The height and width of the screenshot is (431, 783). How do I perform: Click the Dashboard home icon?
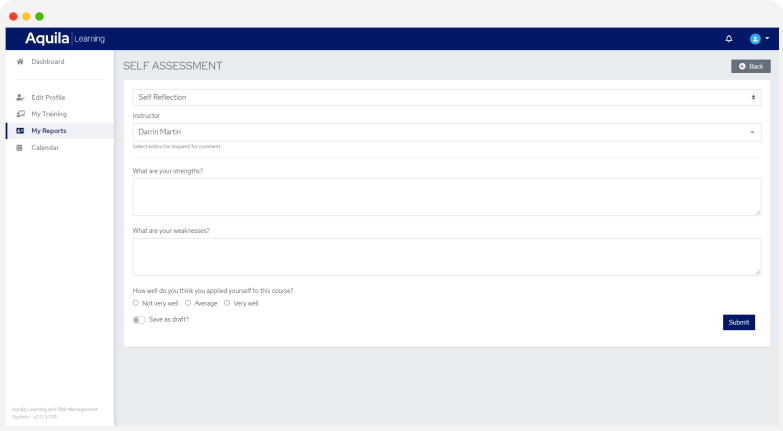click(x=20, y=62)
